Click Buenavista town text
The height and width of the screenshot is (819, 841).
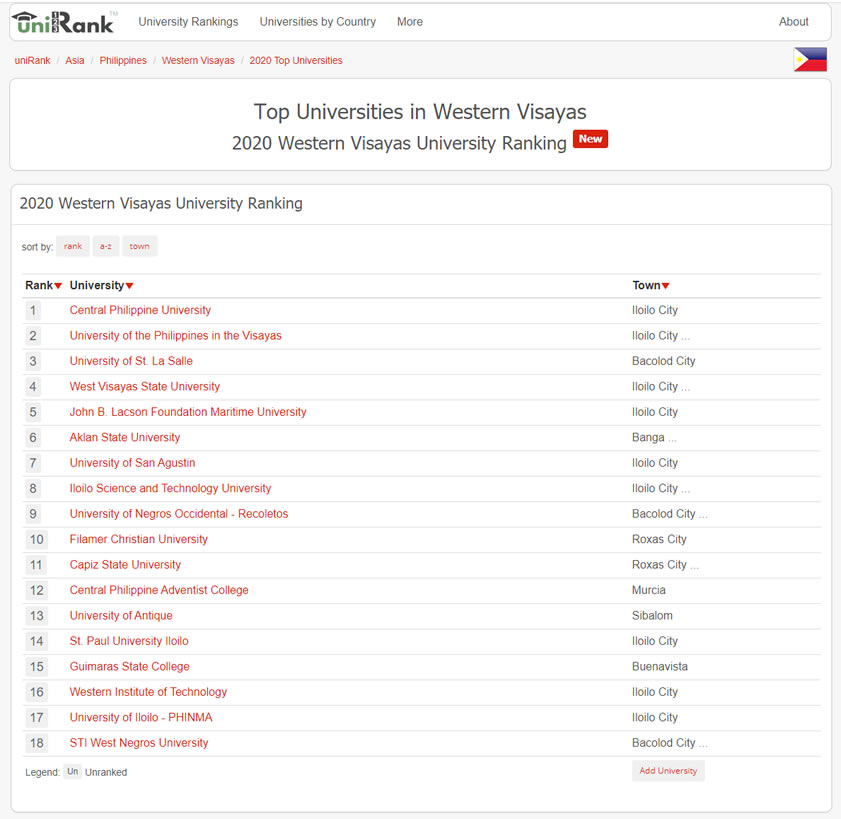[x=660, y=667]
